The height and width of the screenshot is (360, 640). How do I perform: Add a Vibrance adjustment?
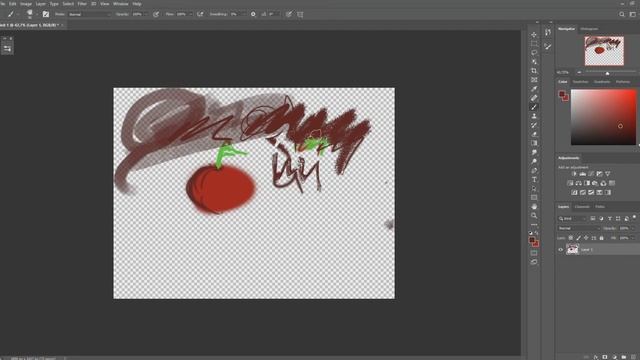[x=608, y=174]
